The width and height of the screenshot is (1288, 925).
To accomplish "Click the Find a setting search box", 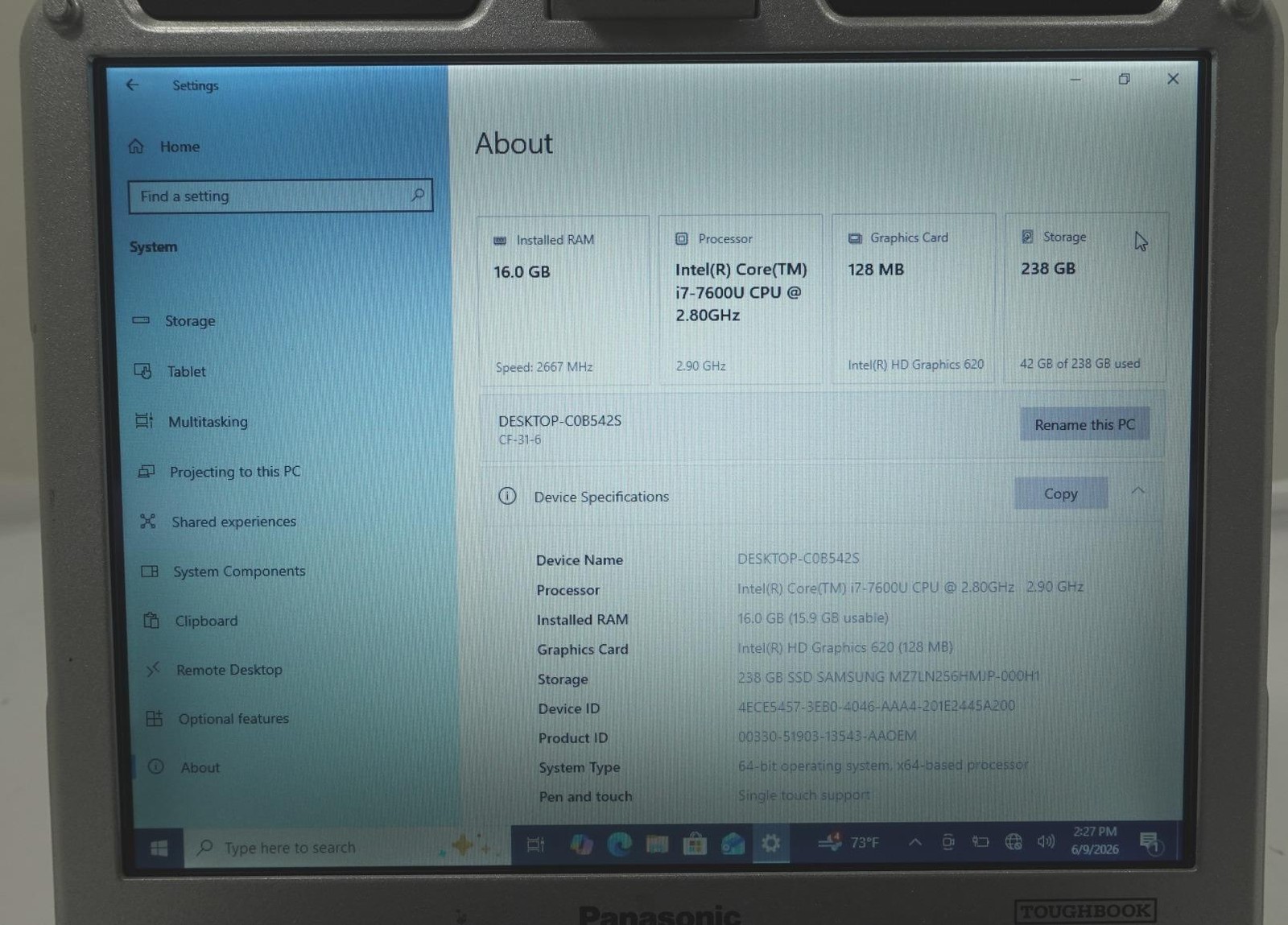I will tap(280, 196).
